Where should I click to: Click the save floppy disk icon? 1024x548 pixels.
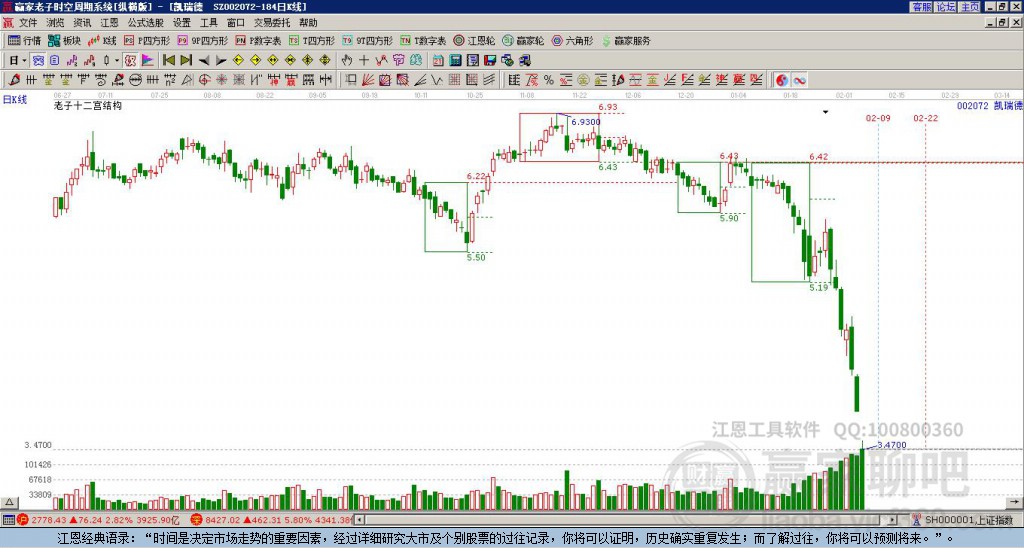click(x=490, y=61)
